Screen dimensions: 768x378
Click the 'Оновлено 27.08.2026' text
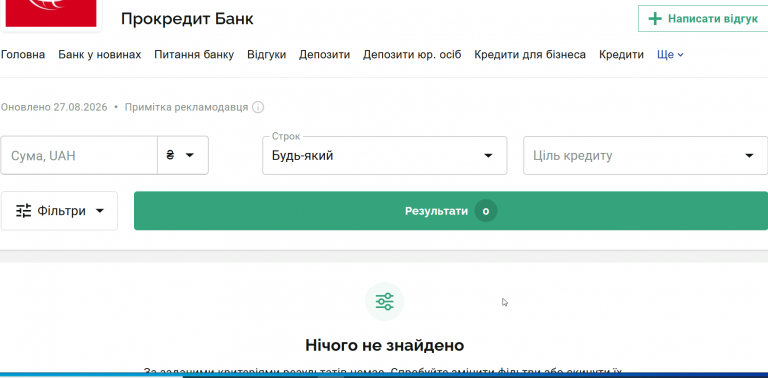click(54, 107)
